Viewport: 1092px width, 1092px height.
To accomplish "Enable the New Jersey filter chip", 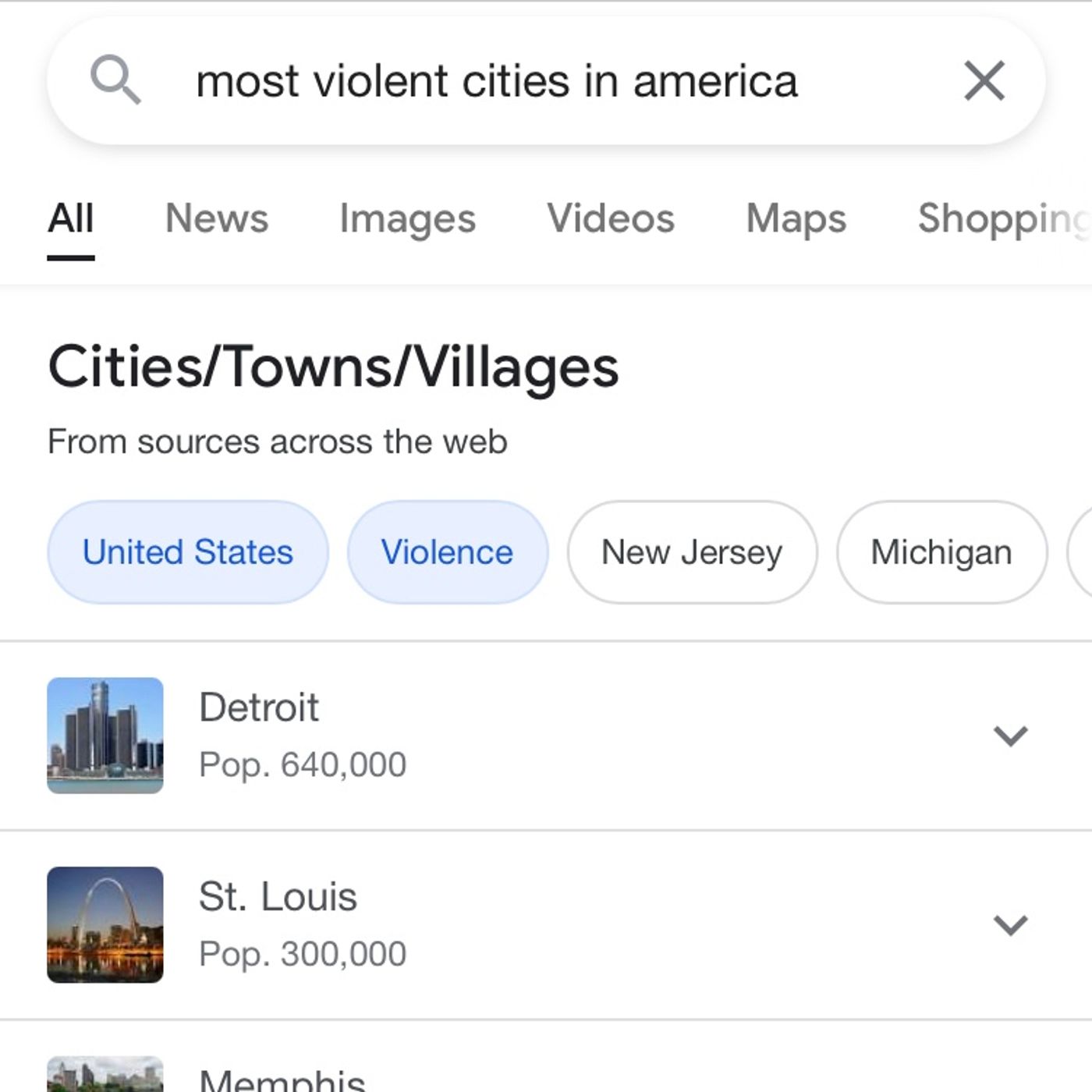I will [692, 552].
